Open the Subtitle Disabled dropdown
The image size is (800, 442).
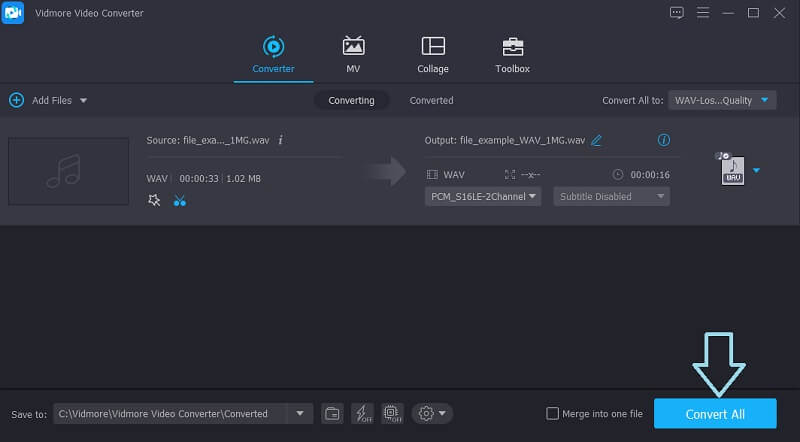click(x=613, y=196)
